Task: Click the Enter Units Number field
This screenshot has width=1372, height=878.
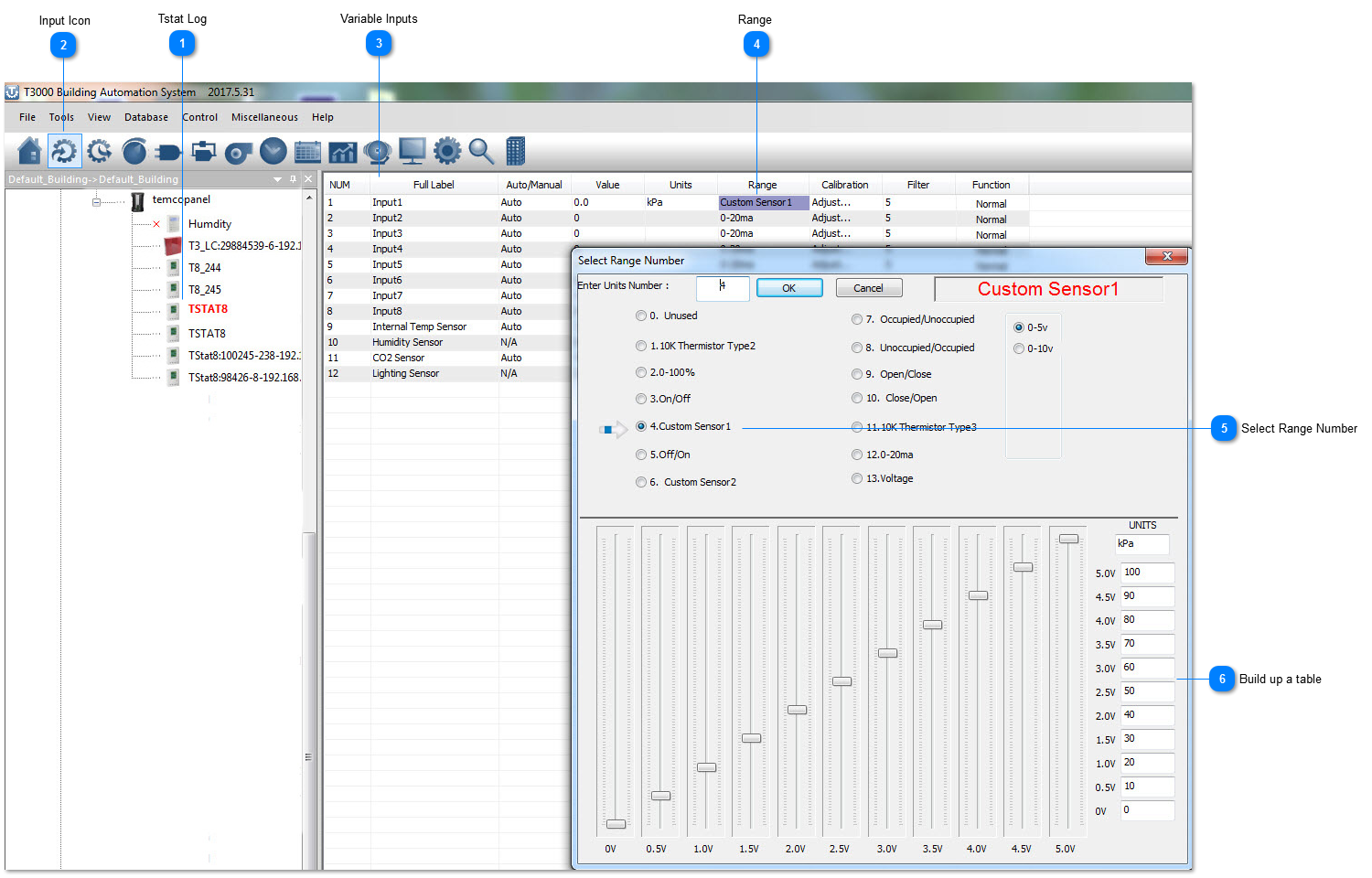Action: (723, 288)
